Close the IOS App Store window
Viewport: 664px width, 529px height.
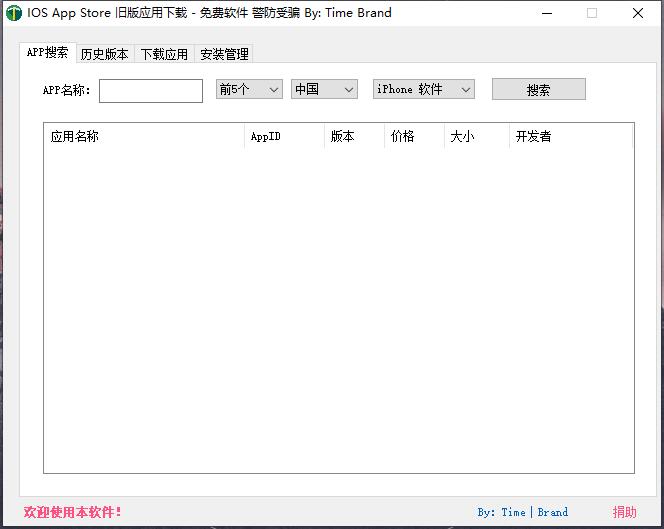(x=638, y=13)
